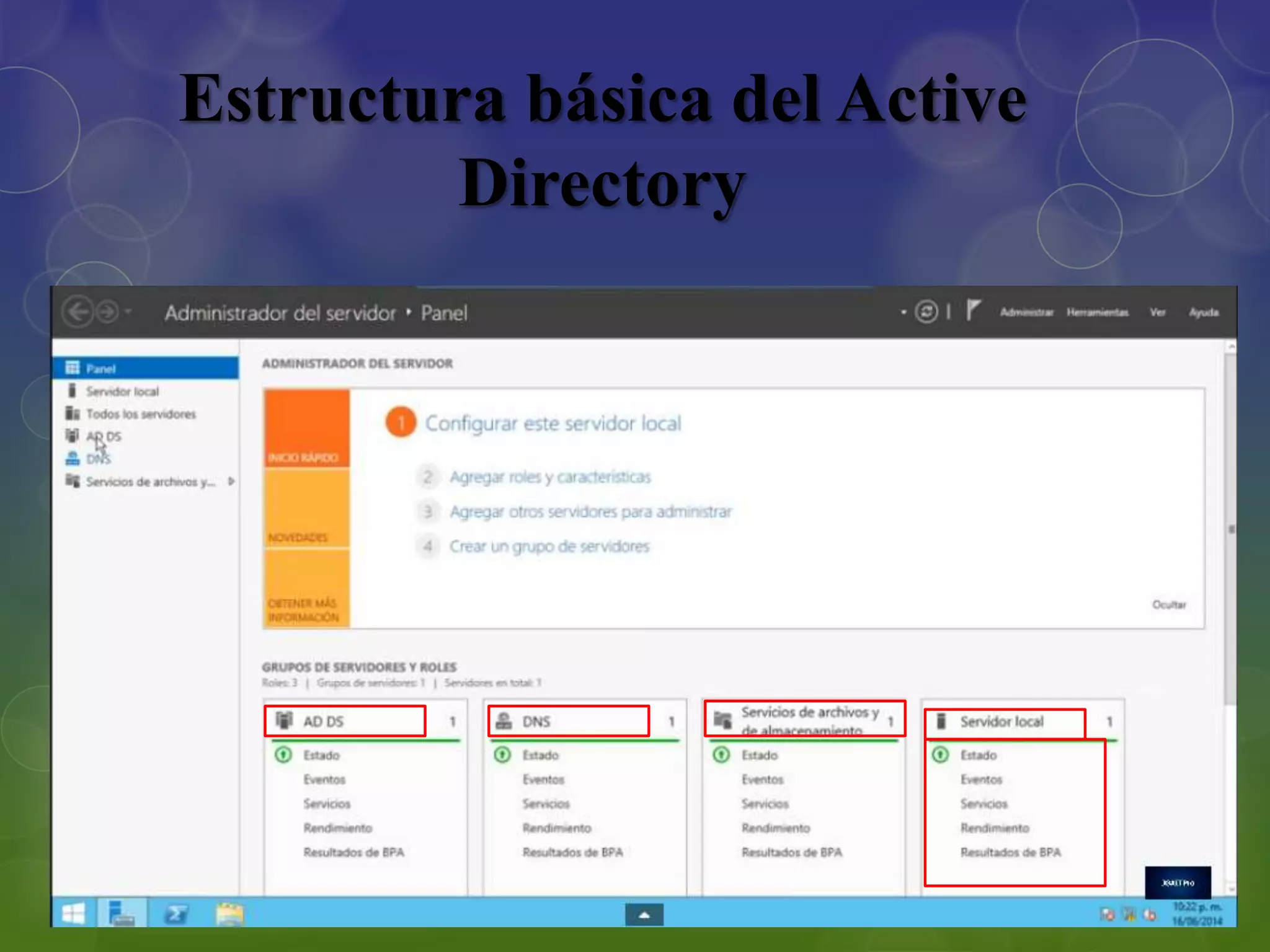The width and height of the screenshot is (1270, 952).
Task: Click the back navigation arrow
Action: coord(78,312)
